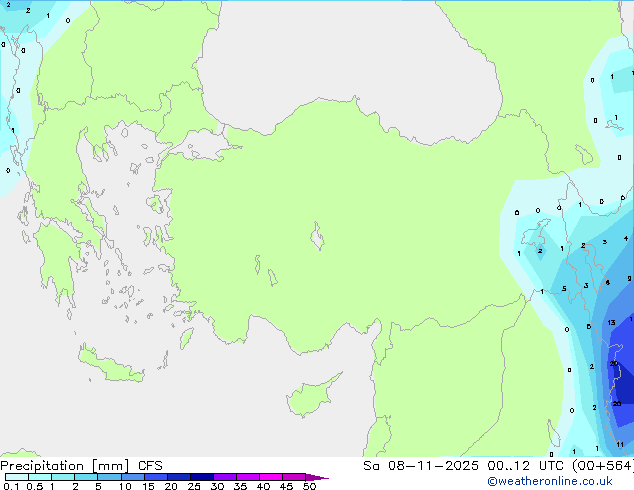Click the "35" legend scale label

tap(240, 486)
